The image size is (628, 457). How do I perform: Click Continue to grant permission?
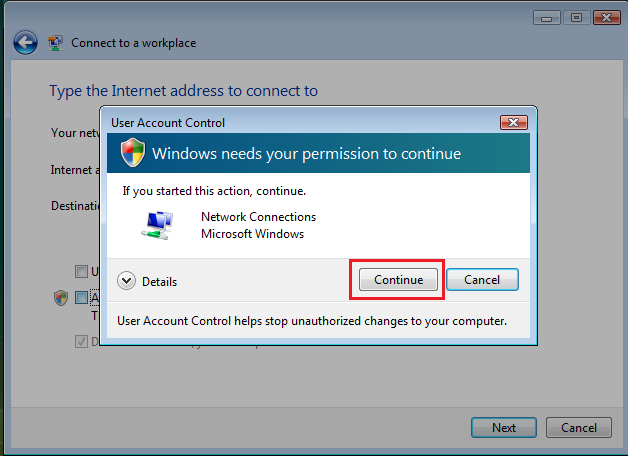[x=398, y=280]
